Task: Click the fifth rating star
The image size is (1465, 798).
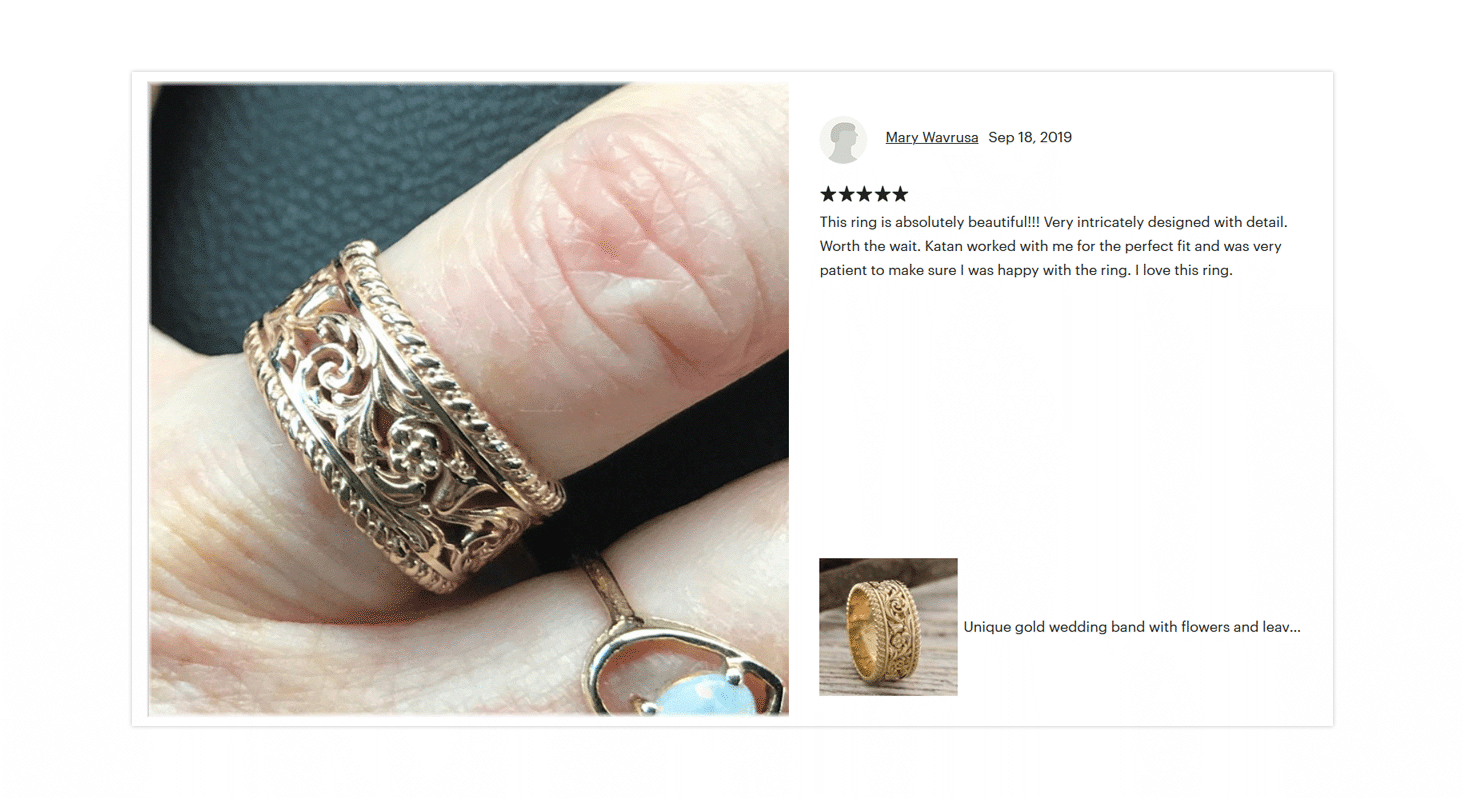Action: (x=900, y=194)
